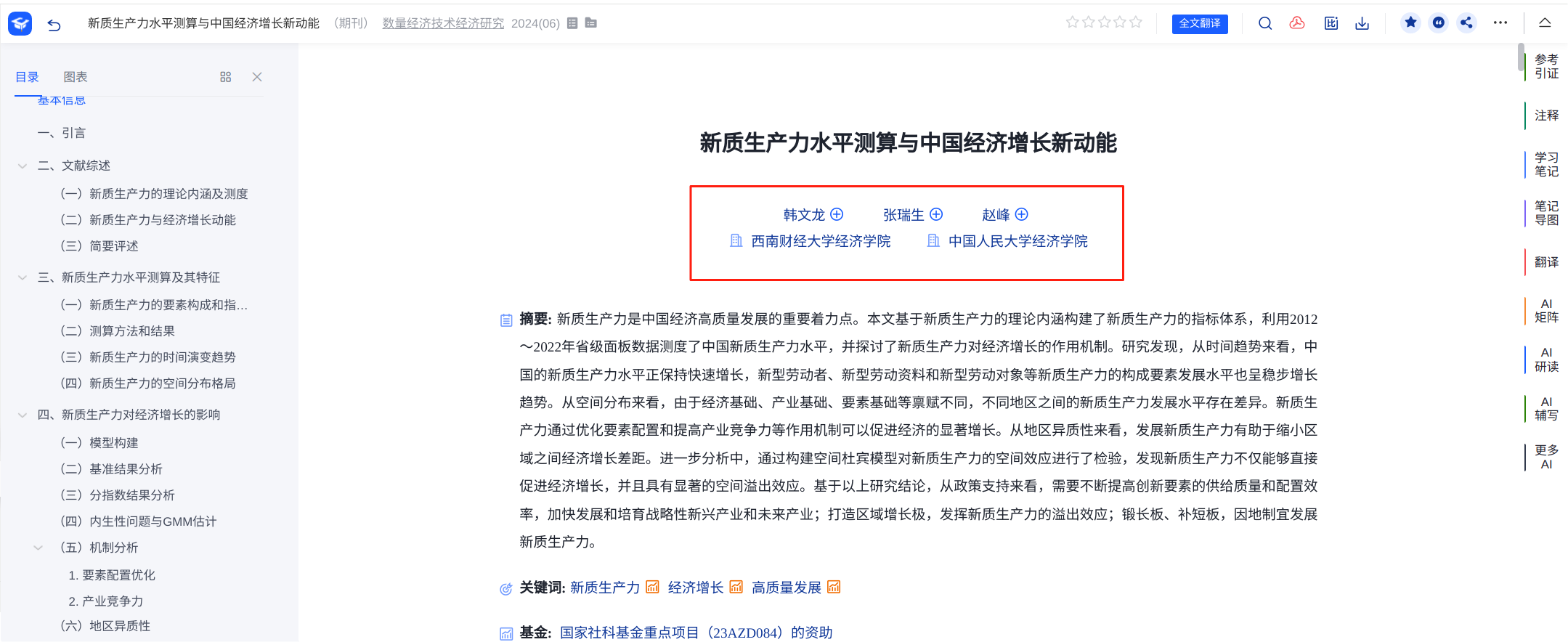Collapse the 二、文献综述 section chevron
The width and height of the screenshot is (1568, 642).
pyautogui.click(x=23, y=166)
